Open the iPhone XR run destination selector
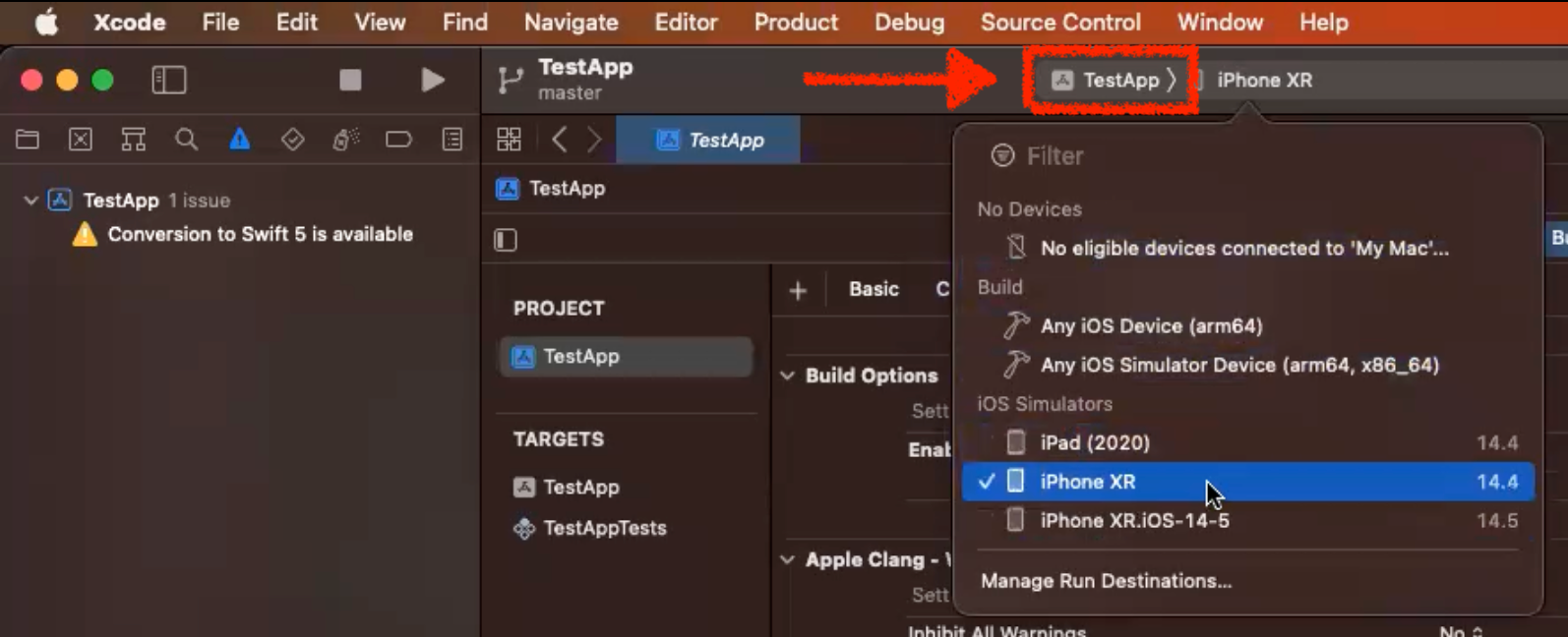Image resolution: width=1568 pixels, height=637 pixels. [x=1264, y=80]
